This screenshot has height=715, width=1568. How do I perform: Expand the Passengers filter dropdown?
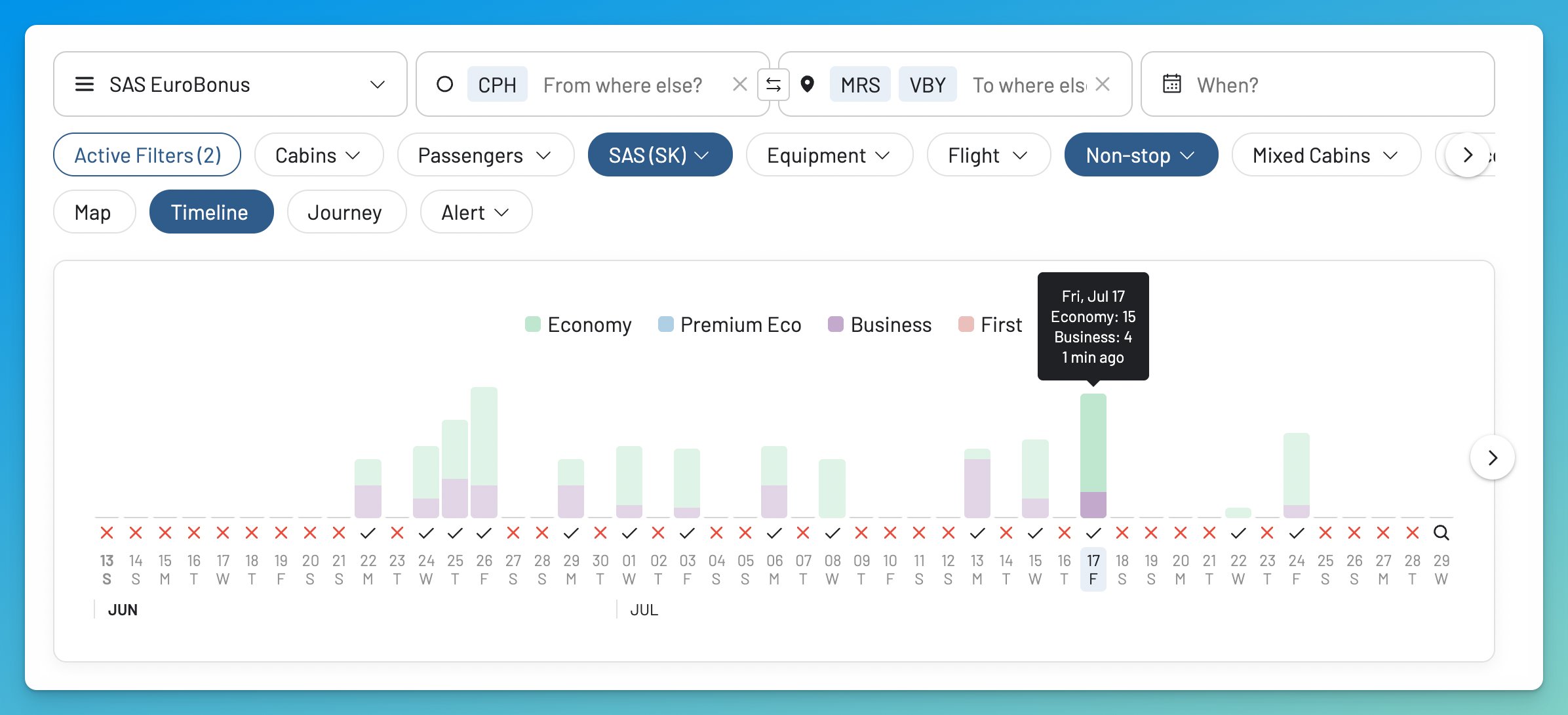point(486,155)
